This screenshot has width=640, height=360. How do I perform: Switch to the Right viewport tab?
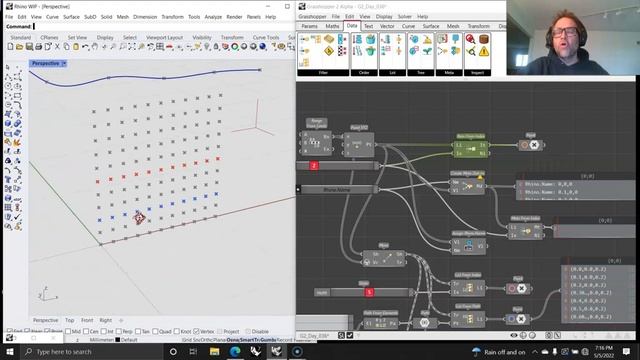pos(105,320)
